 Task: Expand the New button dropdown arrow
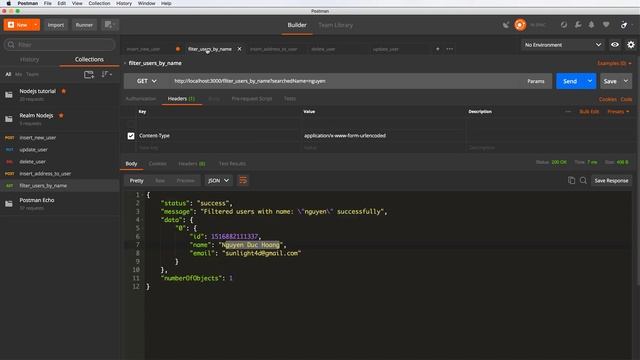point(36,25)
